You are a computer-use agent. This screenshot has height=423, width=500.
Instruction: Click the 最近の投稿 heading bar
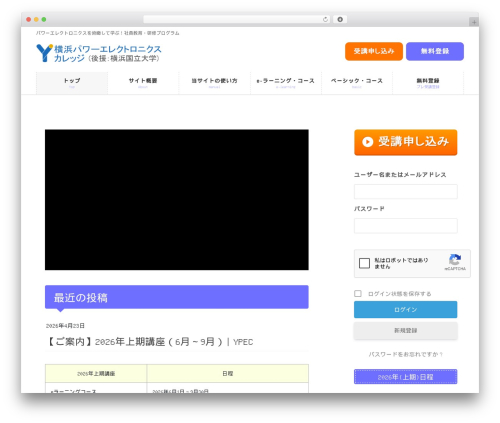click(177, 297)
